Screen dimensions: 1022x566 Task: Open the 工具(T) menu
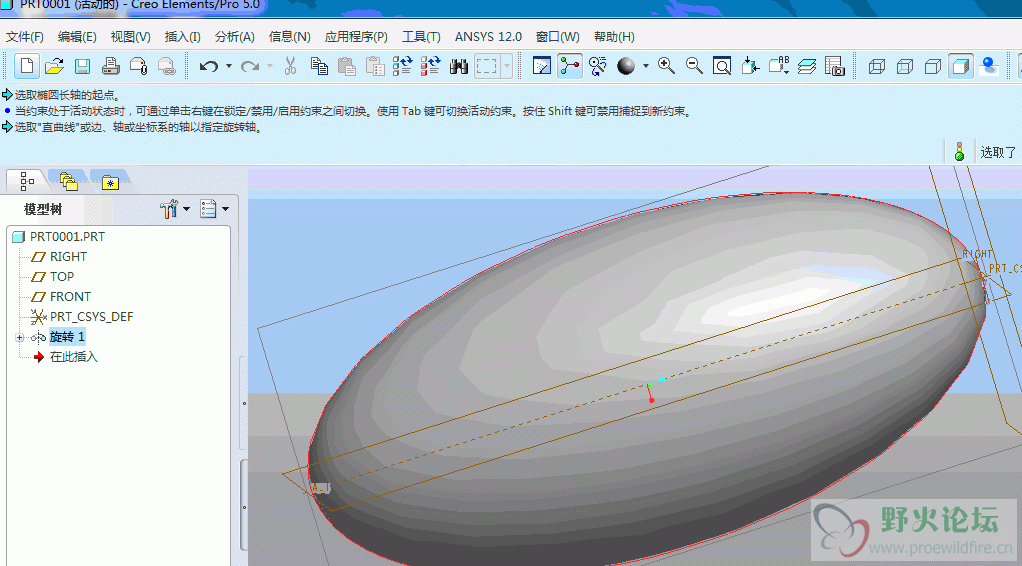pyautogui.click(x=421, y=37)
